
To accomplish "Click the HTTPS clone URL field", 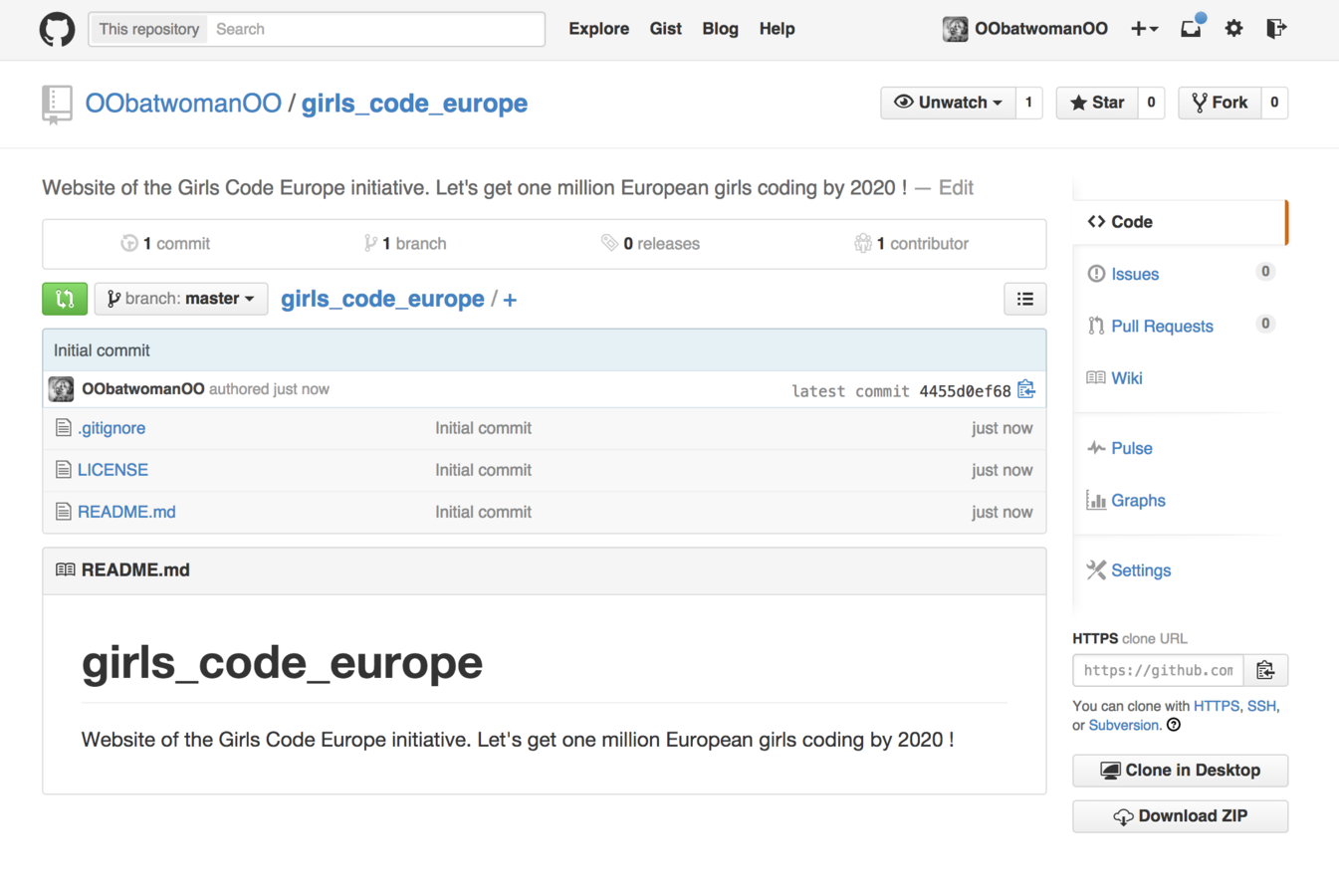I will 1158,670.
